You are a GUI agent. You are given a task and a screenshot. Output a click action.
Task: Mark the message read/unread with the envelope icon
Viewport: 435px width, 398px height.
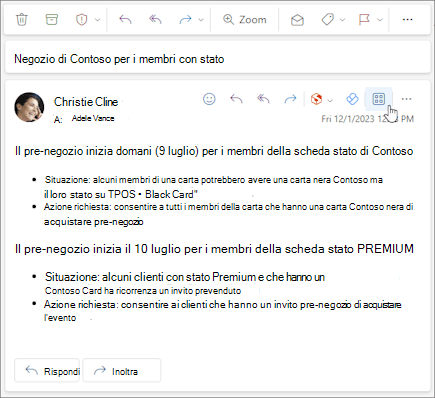297,20
